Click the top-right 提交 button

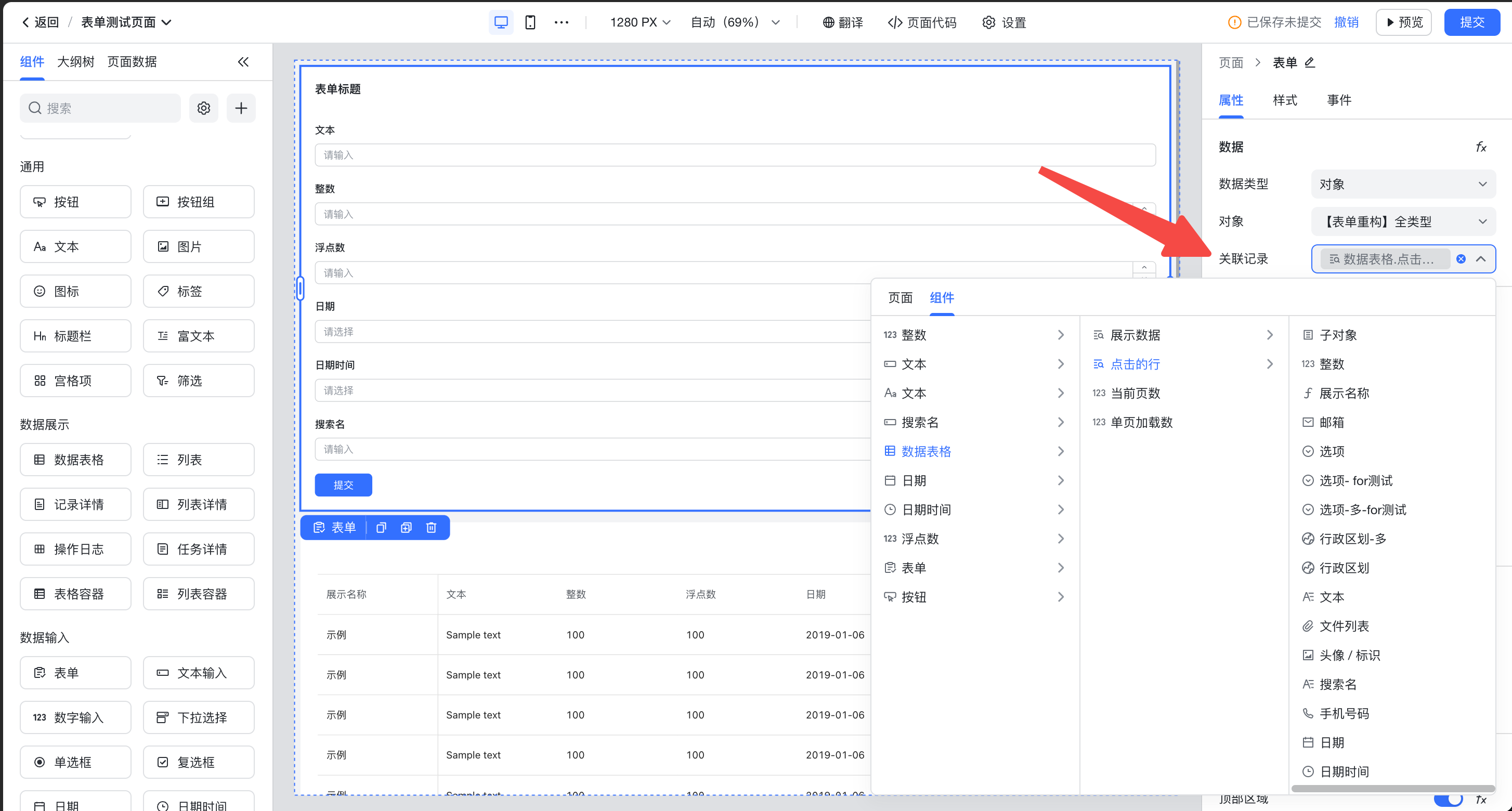(x=1472, y=22)
